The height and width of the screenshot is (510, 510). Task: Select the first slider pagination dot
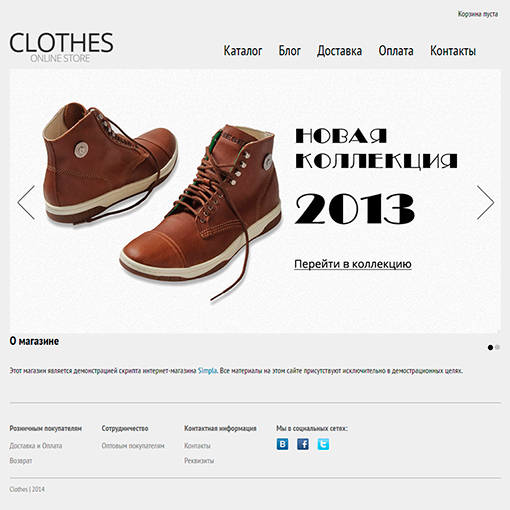click(x=490, y=347)
